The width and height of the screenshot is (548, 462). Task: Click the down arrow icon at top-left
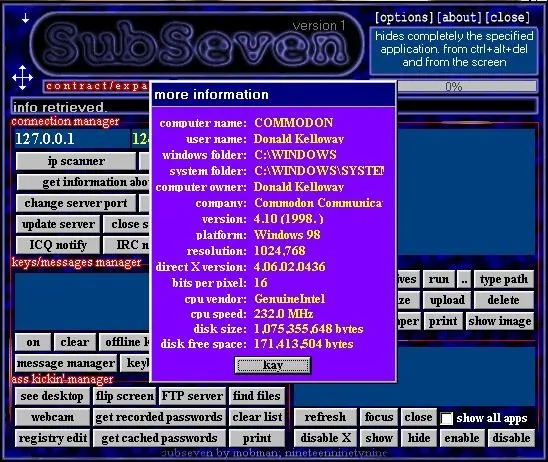[x=25, y=18]
